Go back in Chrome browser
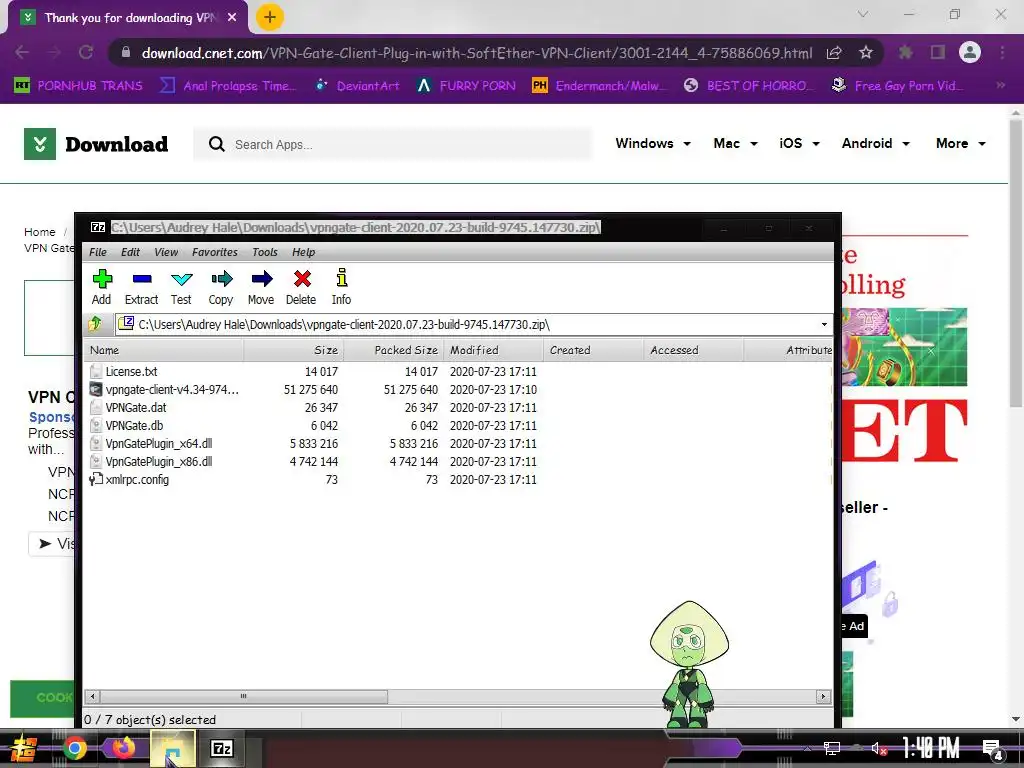 (22, 52)
